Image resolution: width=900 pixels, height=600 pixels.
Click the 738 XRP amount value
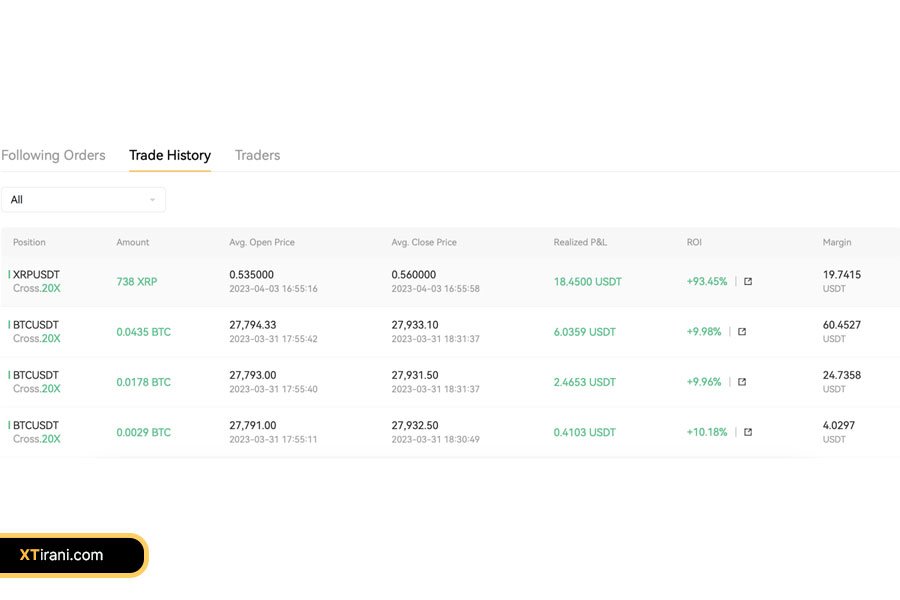[x=137, y=282]
